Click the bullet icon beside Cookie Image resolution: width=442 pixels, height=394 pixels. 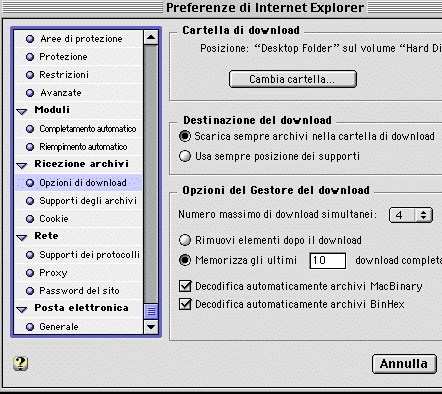pos(30,219)
